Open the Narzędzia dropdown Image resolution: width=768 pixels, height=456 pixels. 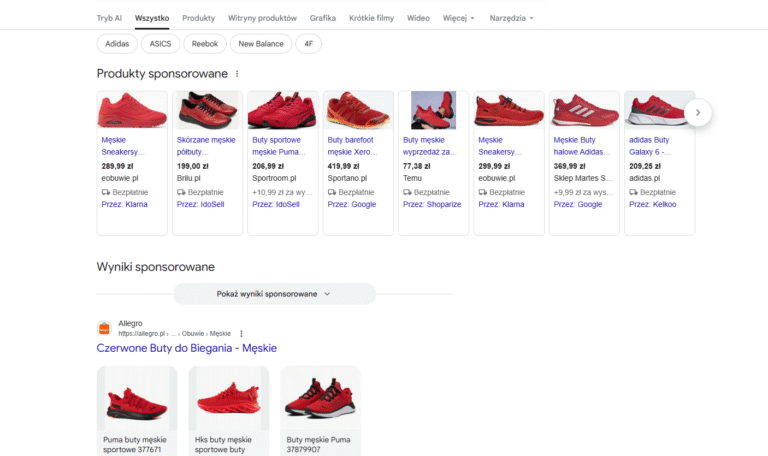511,18
